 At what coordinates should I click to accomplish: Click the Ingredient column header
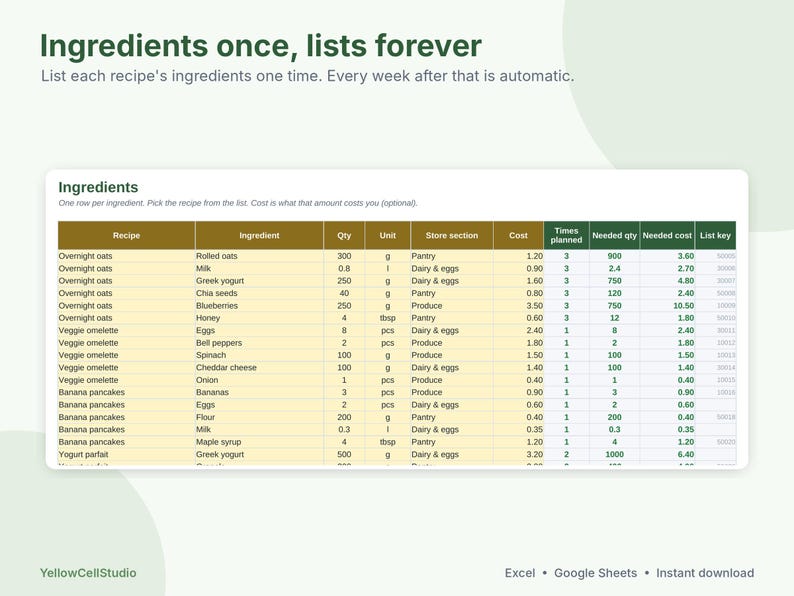[259, 235]
